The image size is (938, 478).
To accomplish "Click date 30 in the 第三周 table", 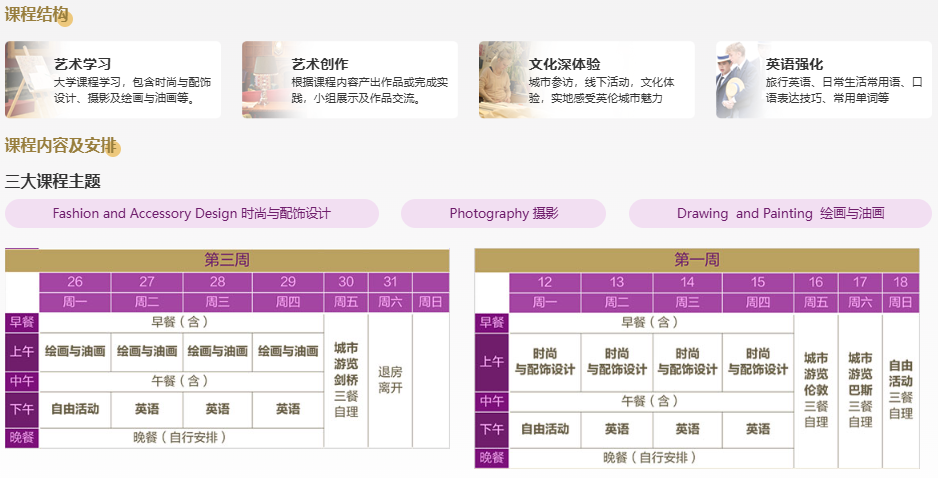I will (346, 282).
